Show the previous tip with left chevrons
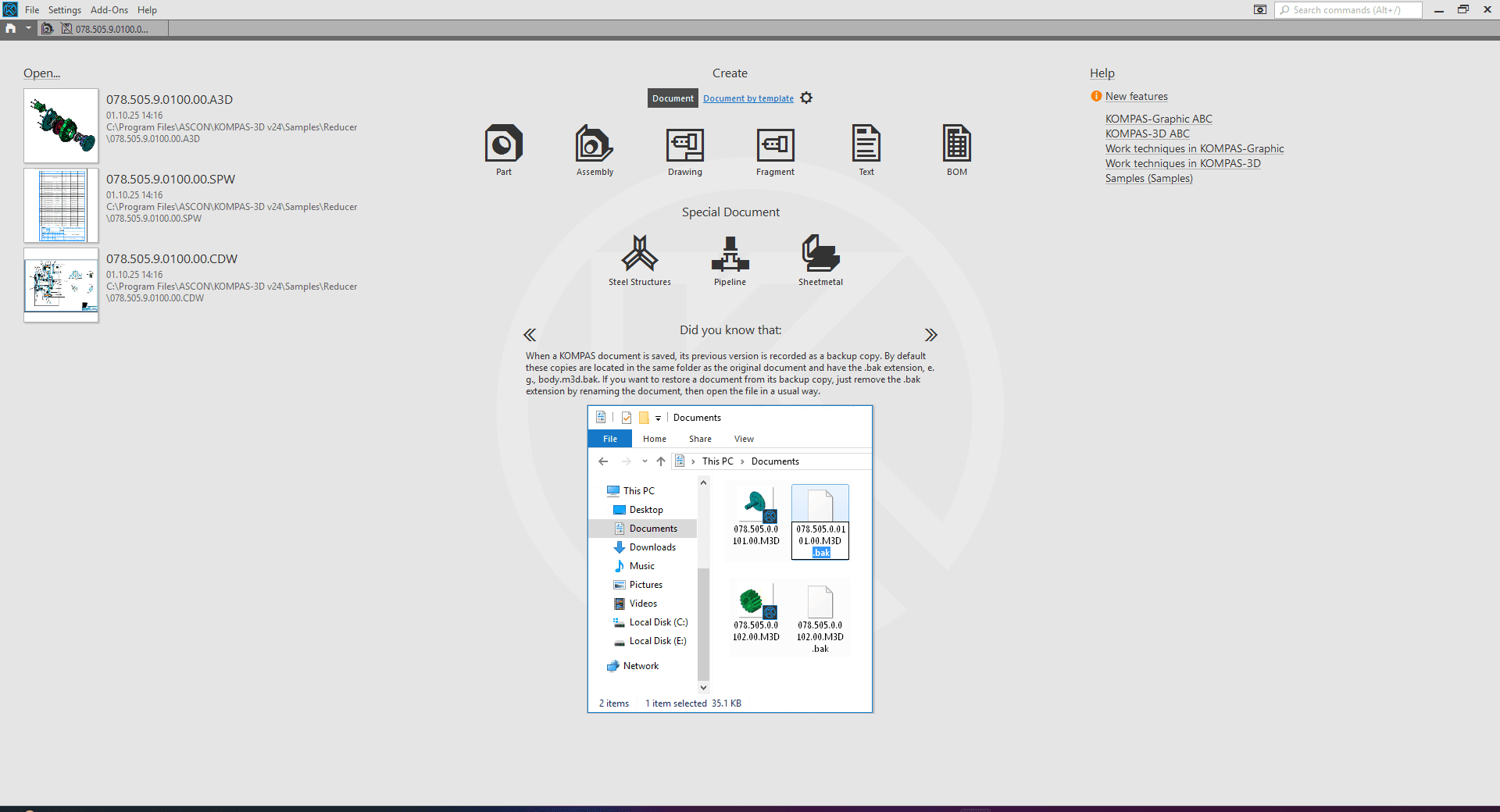Screen dimensions: 1500x812 click(530, 335)
